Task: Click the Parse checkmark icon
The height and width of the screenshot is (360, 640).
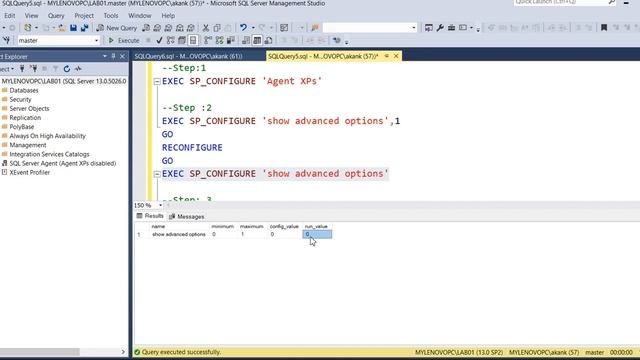Action: (159, 40)
